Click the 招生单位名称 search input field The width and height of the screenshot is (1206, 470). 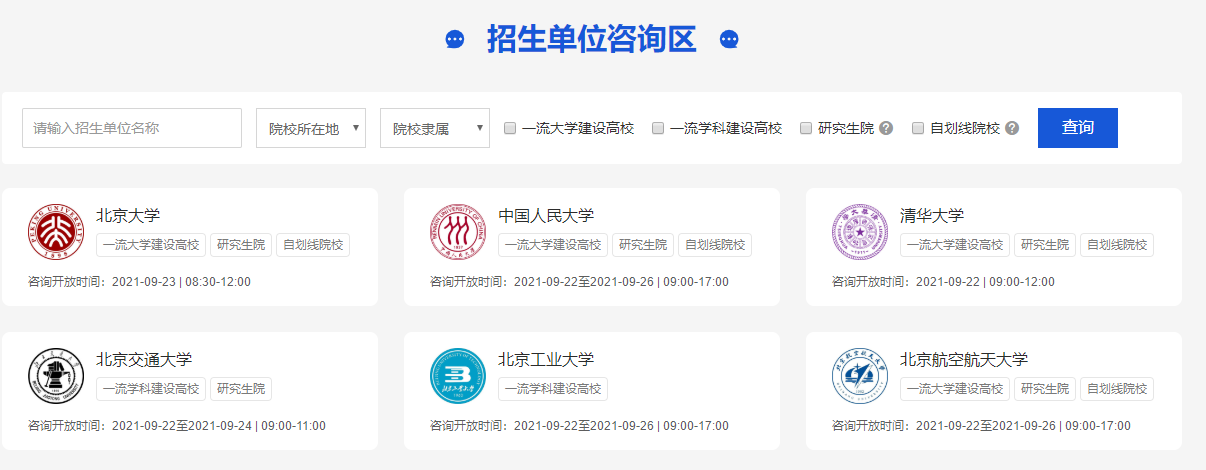click(x=132, y=128)
